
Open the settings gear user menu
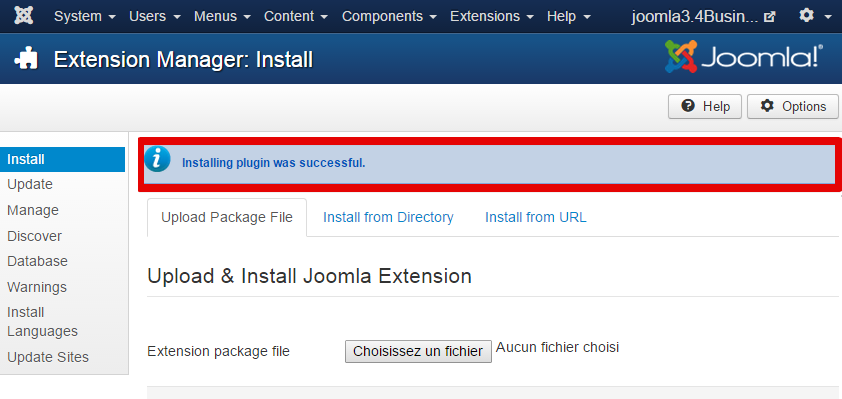tap(814, 16)
